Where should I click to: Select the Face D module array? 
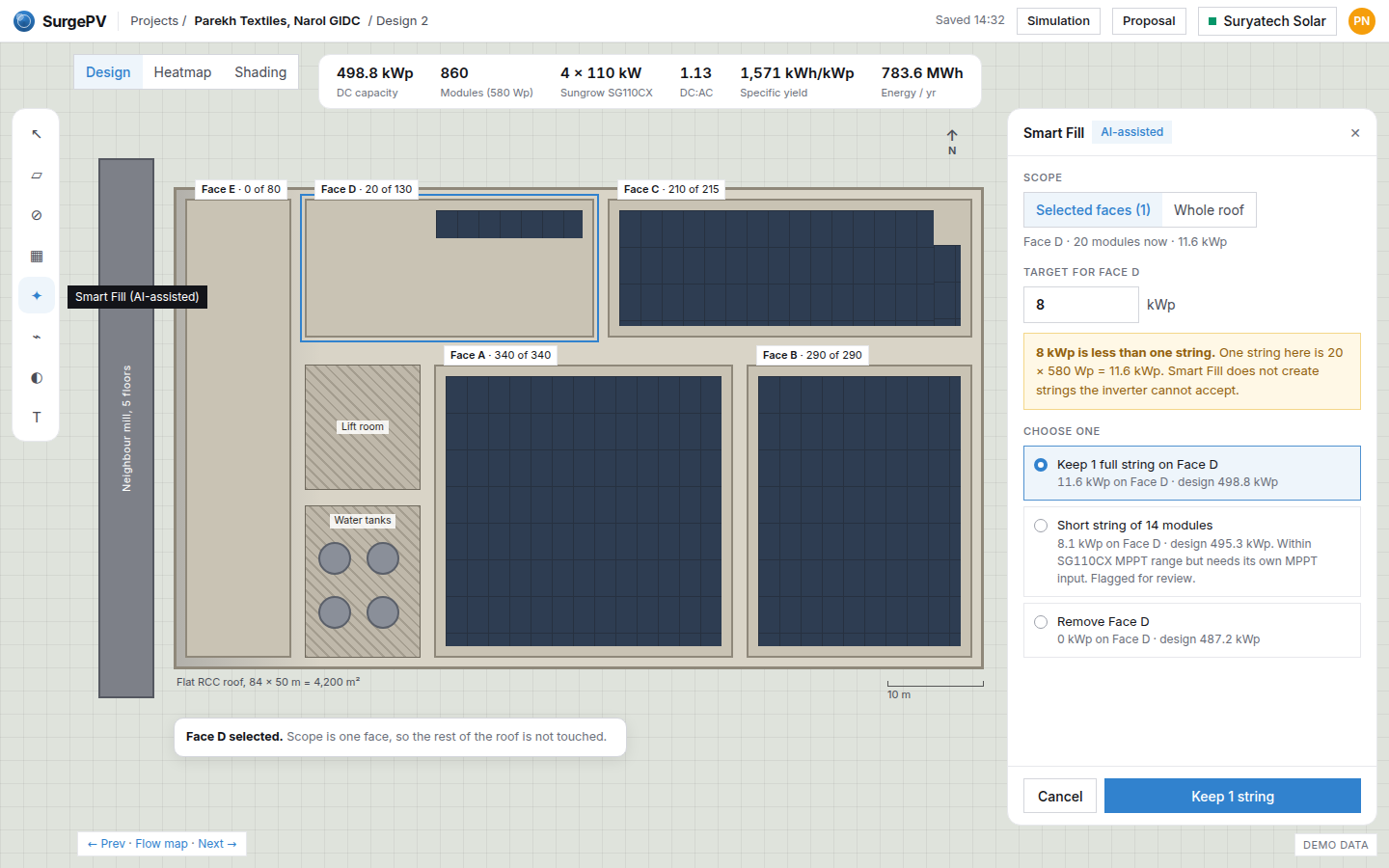click(509, 224)
